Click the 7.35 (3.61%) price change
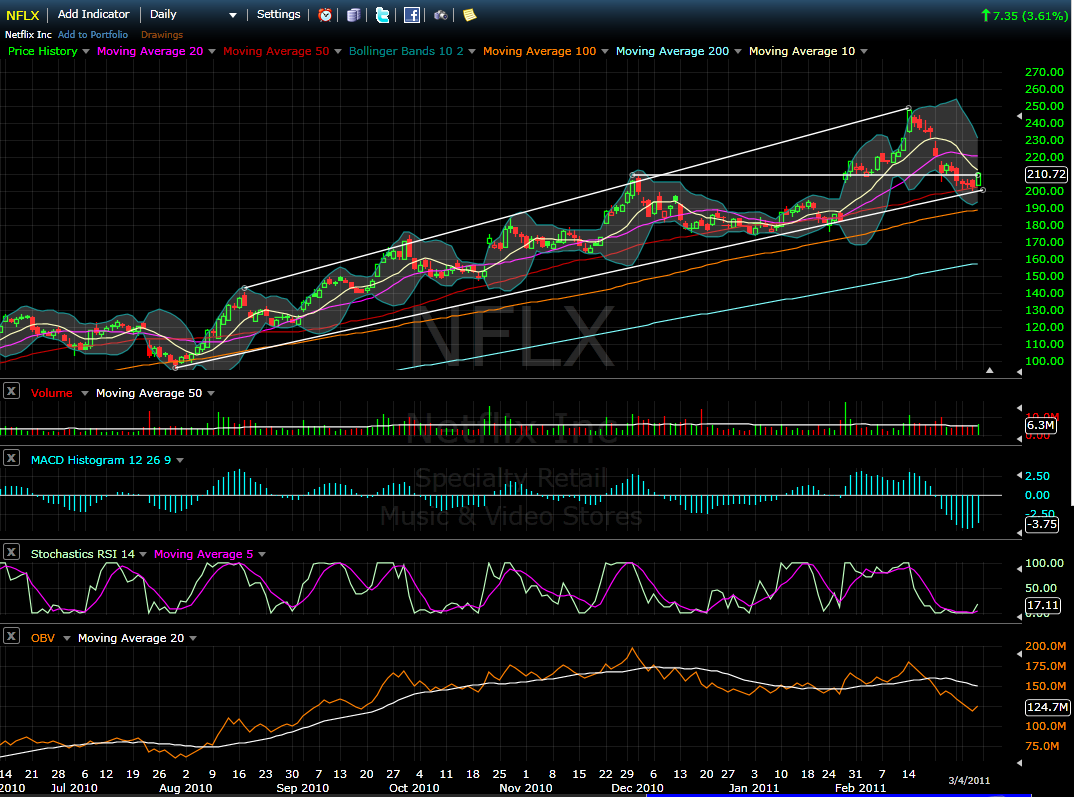1074x797 pixels. pyautogui.click(x=1024, y=16)
